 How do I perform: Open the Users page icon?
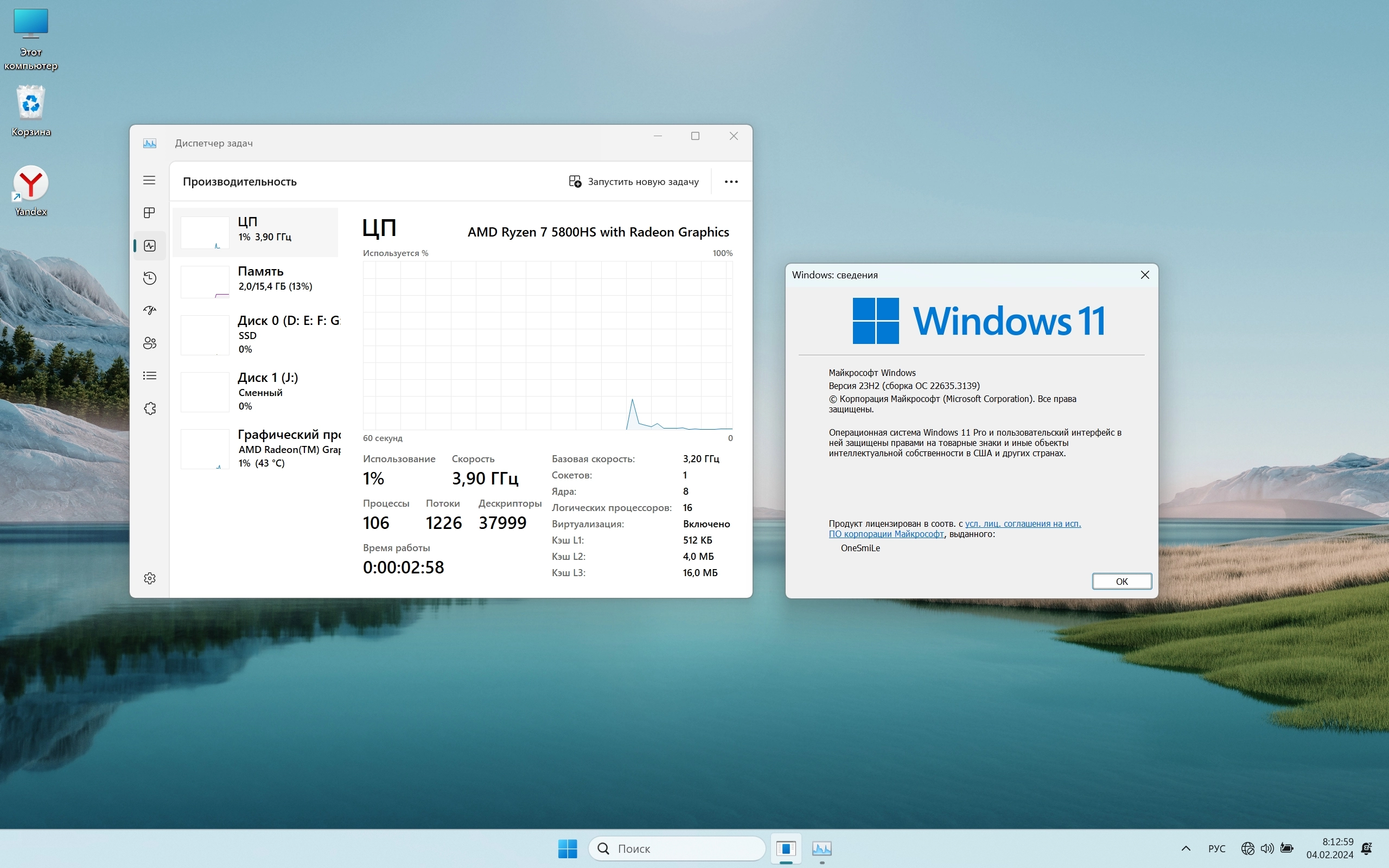point(149,343)
